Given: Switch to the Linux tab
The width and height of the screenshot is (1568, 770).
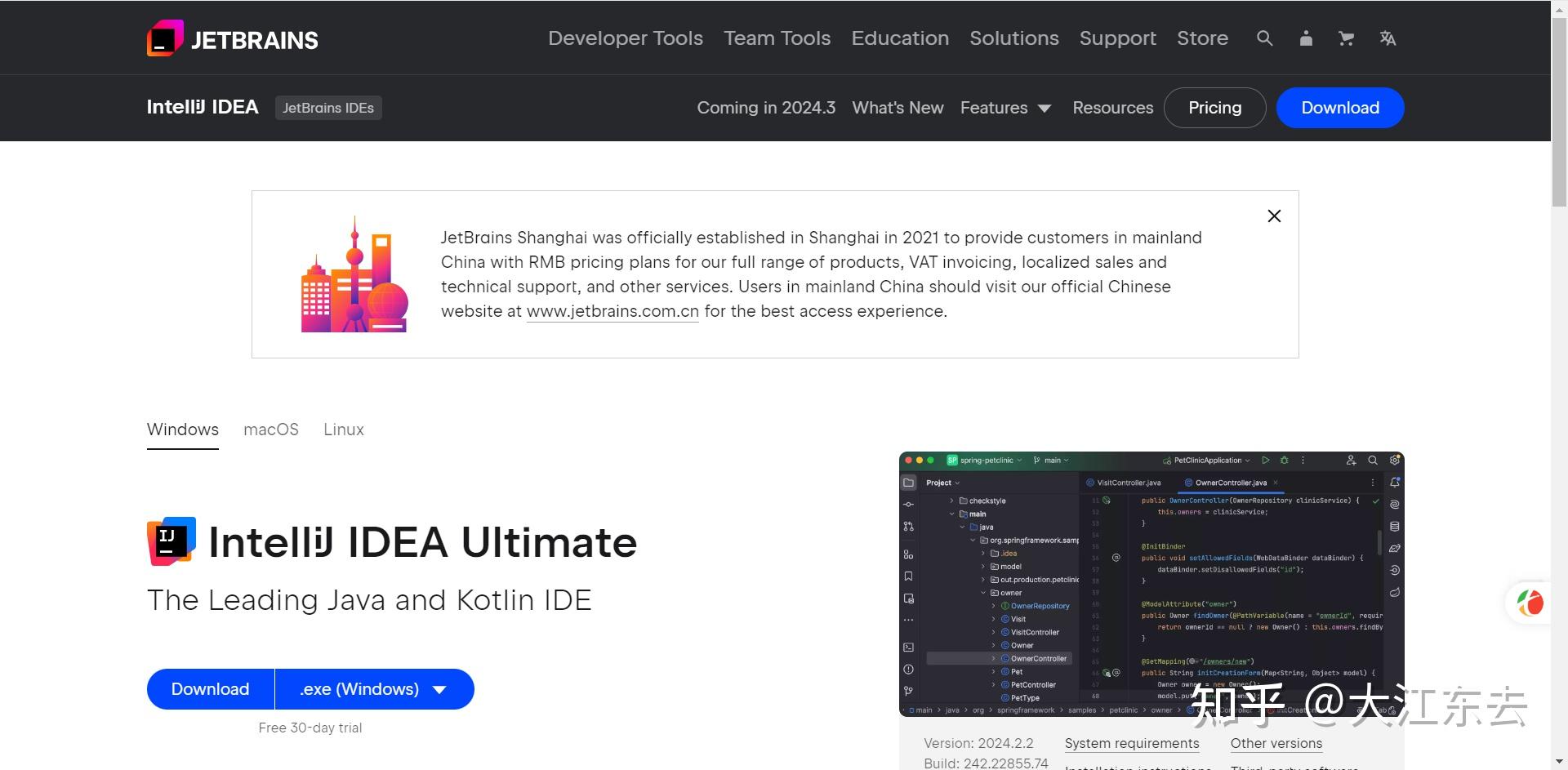Looking at the screenshot, I should pos(344,430).
